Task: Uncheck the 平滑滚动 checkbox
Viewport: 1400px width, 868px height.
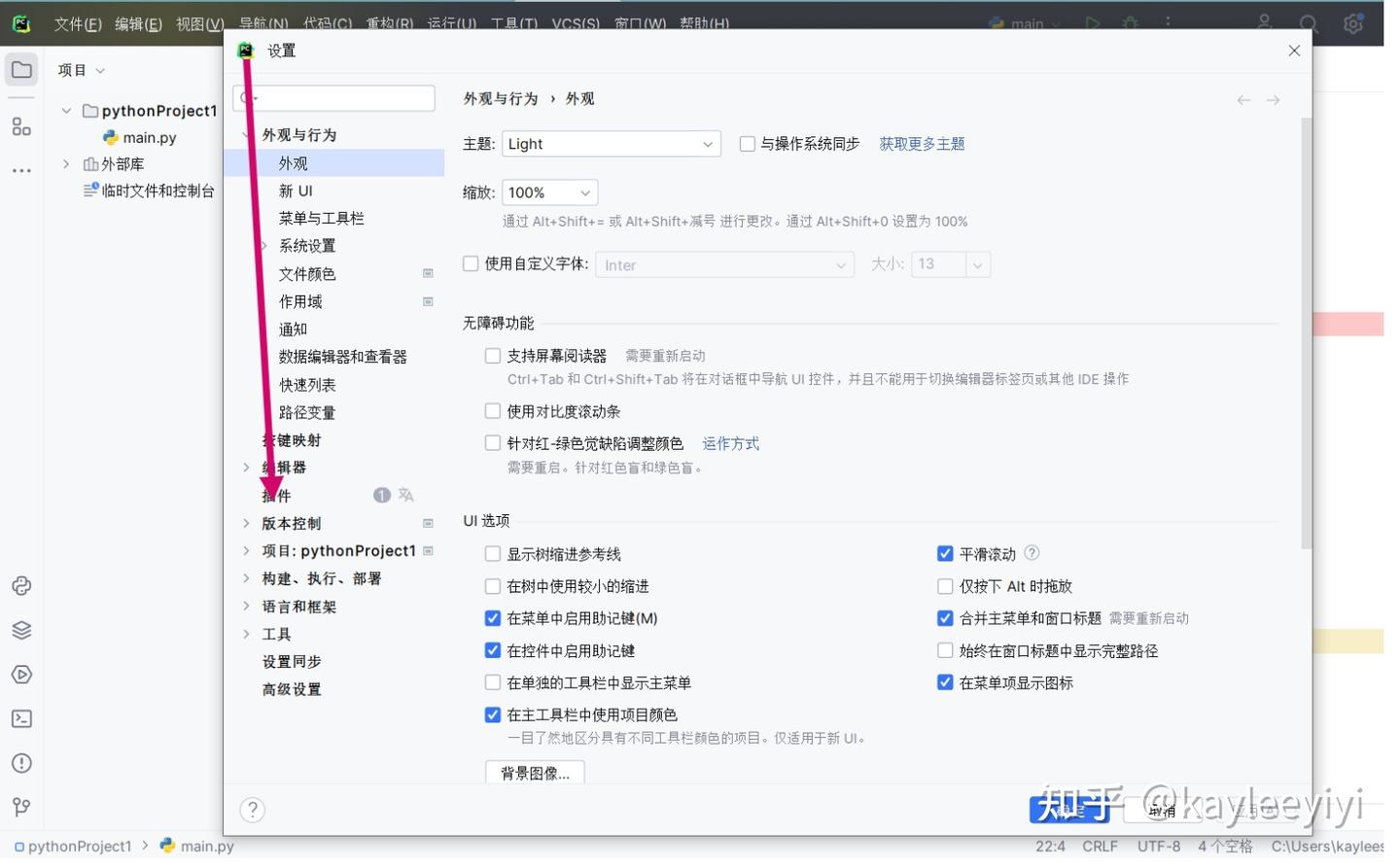Action: click(944, 553)
